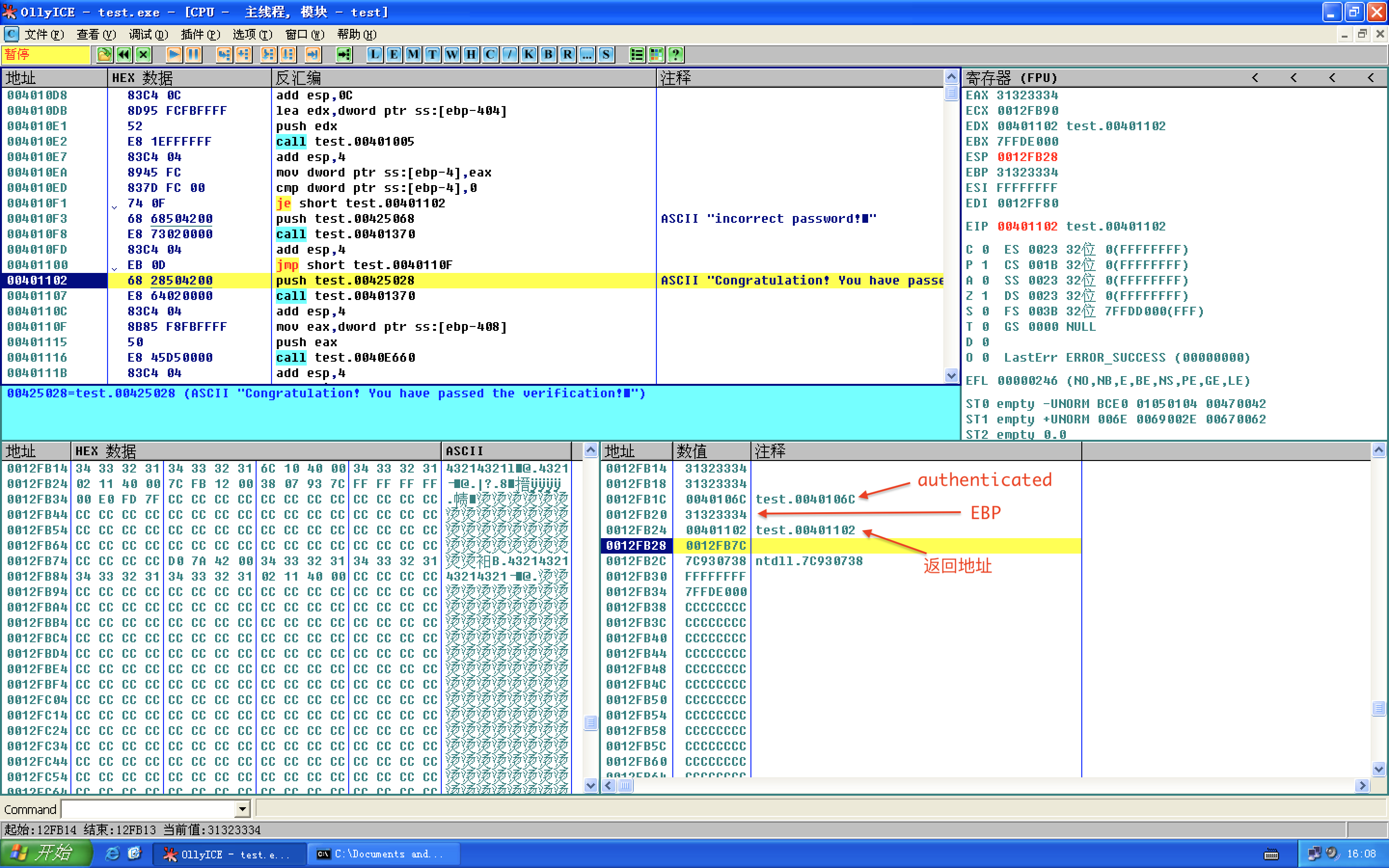Click the Pause execution toolbar icon

[x=193, y=54]
